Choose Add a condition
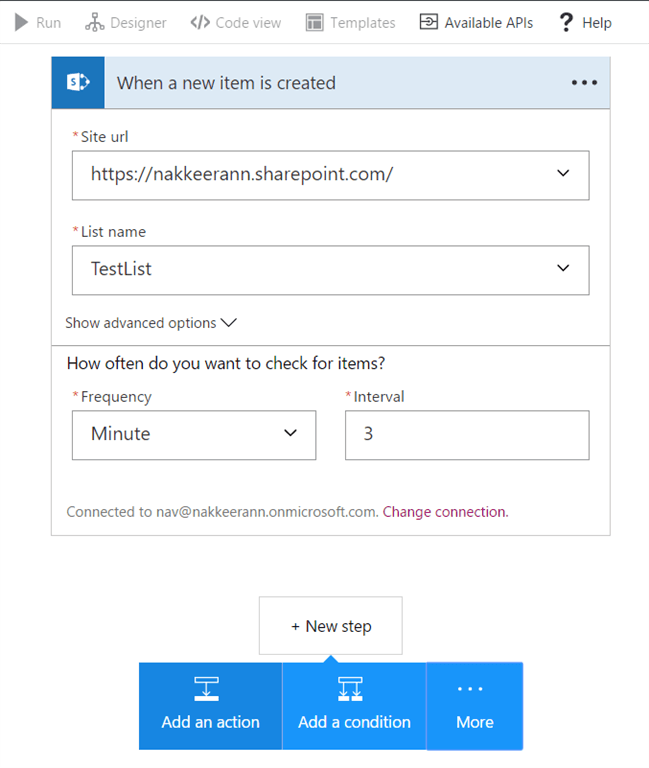 click(x=354, y=706)
